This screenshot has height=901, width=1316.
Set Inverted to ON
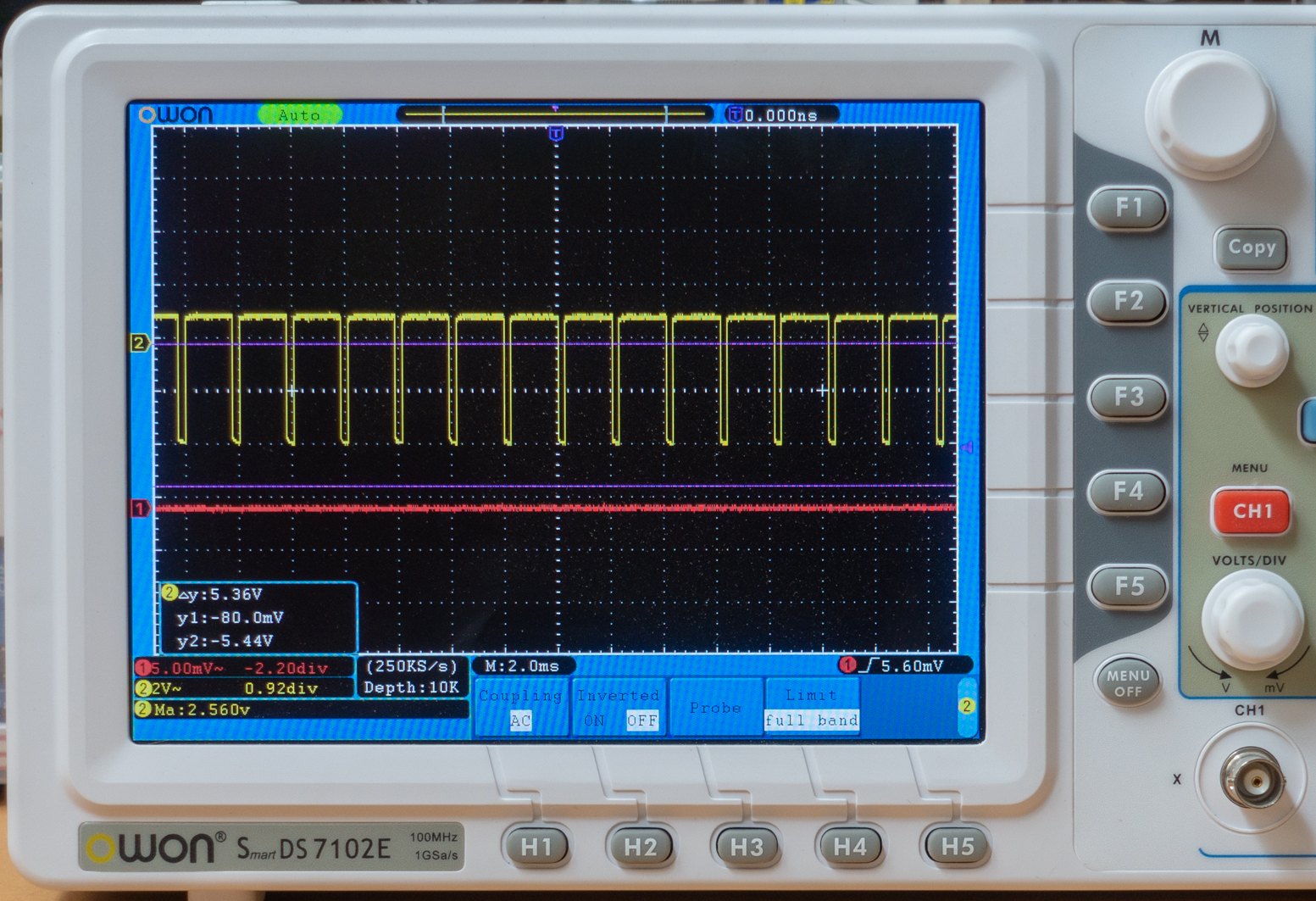click(x=595, y=720)
